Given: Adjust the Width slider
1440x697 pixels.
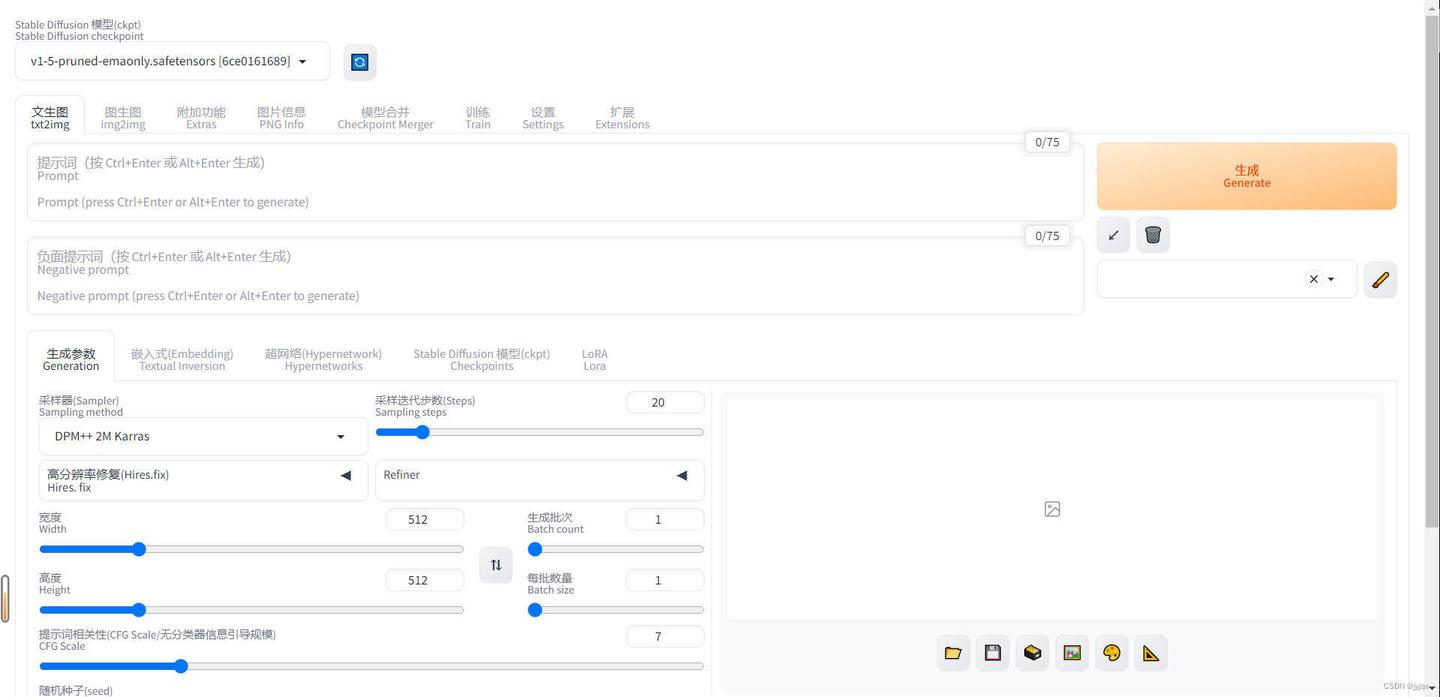Looking at the screenshot, I should click(251, 549).
